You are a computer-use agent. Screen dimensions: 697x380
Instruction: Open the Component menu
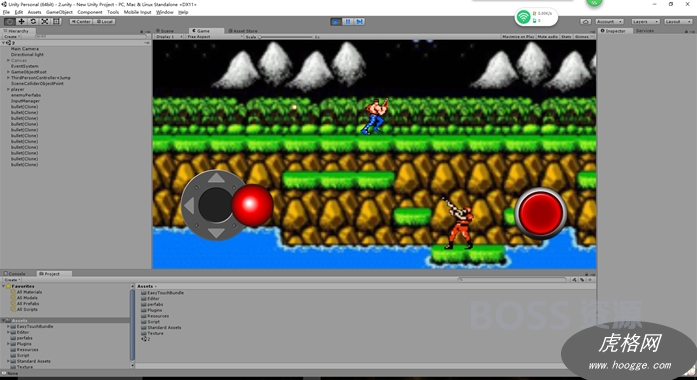click(90, 12)
